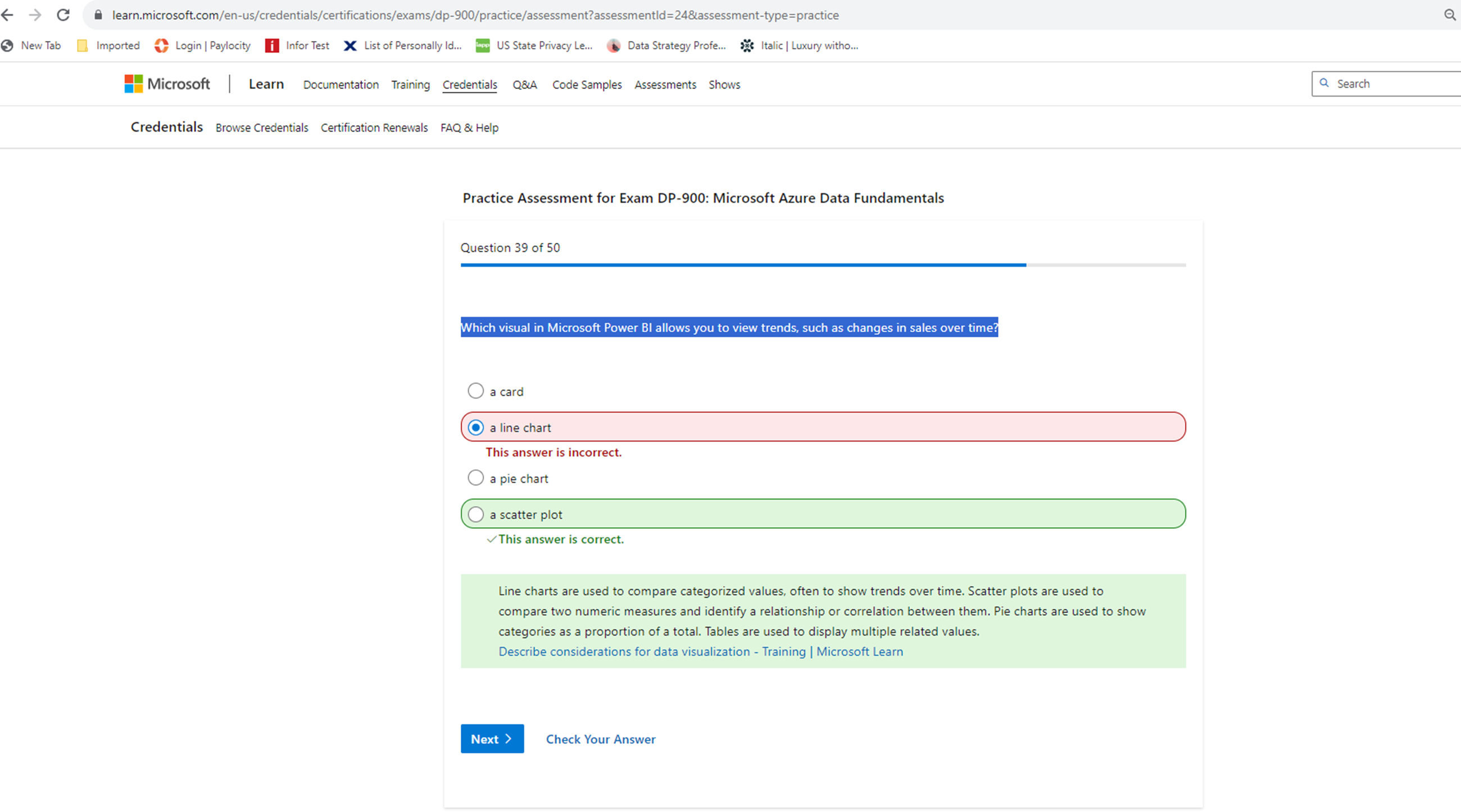This screenshot has width=1461, height=812.
Task: Click the Microsoft logo
Action: point(167,83)
